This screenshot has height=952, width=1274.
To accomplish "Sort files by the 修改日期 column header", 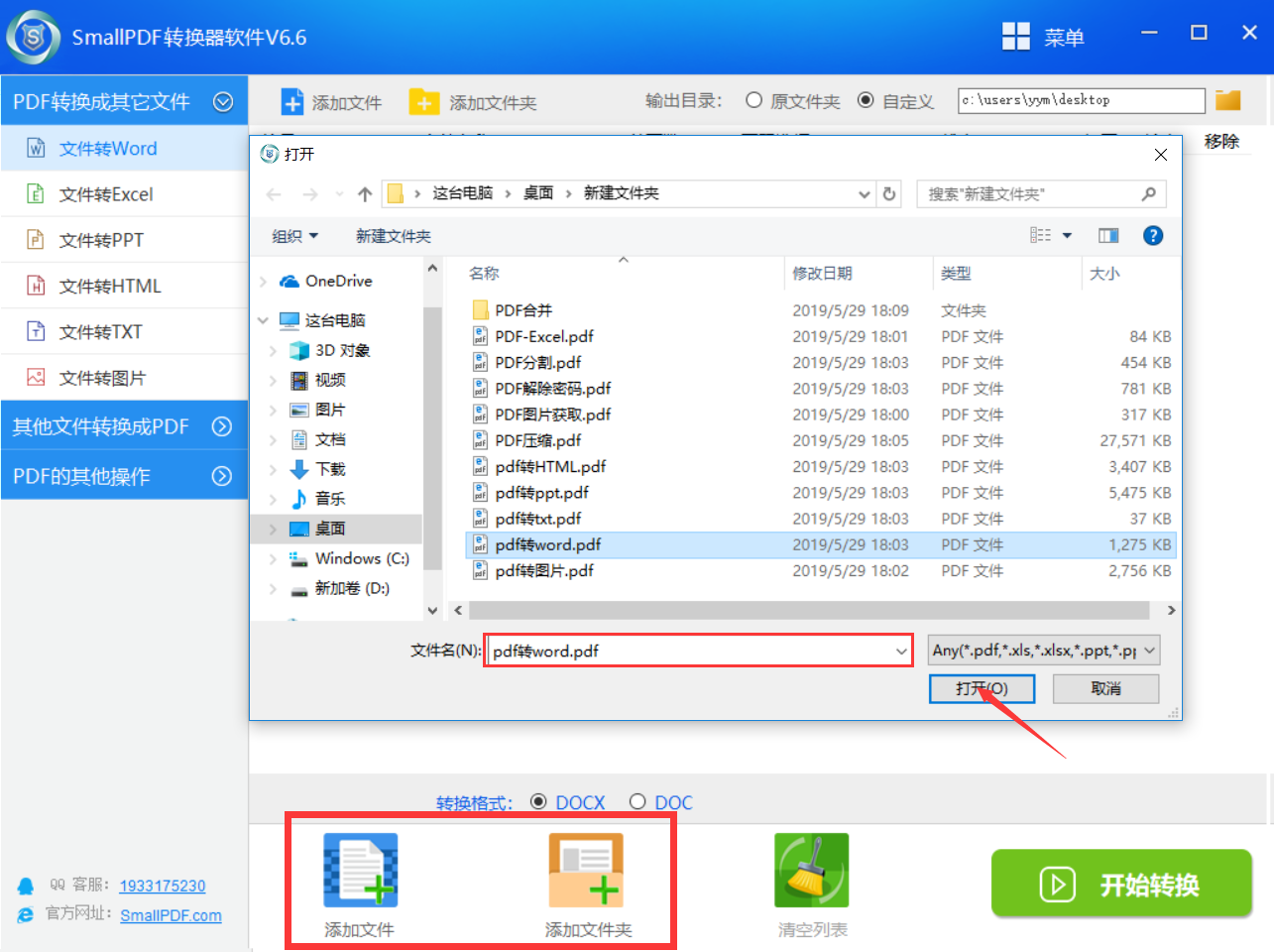I will pos(823,274).
